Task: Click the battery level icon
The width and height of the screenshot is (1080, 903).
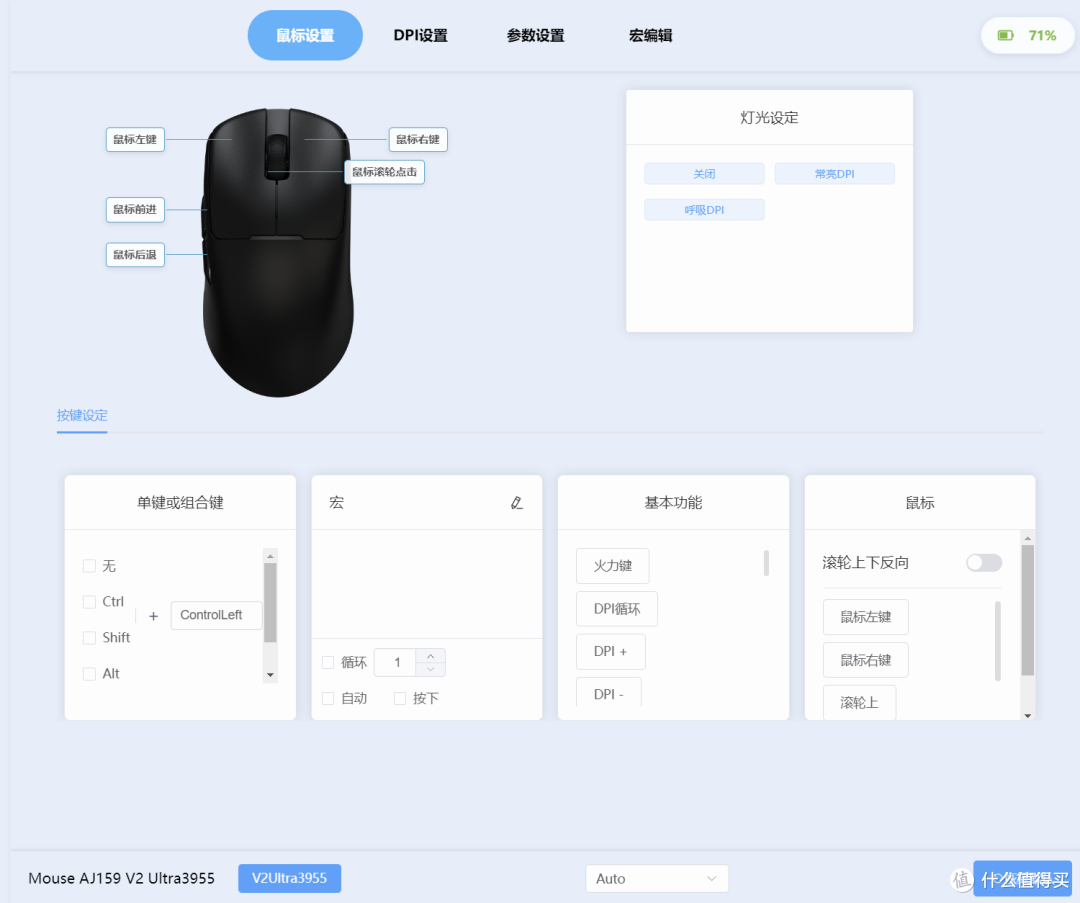Action: click(x=1006, y=35)
